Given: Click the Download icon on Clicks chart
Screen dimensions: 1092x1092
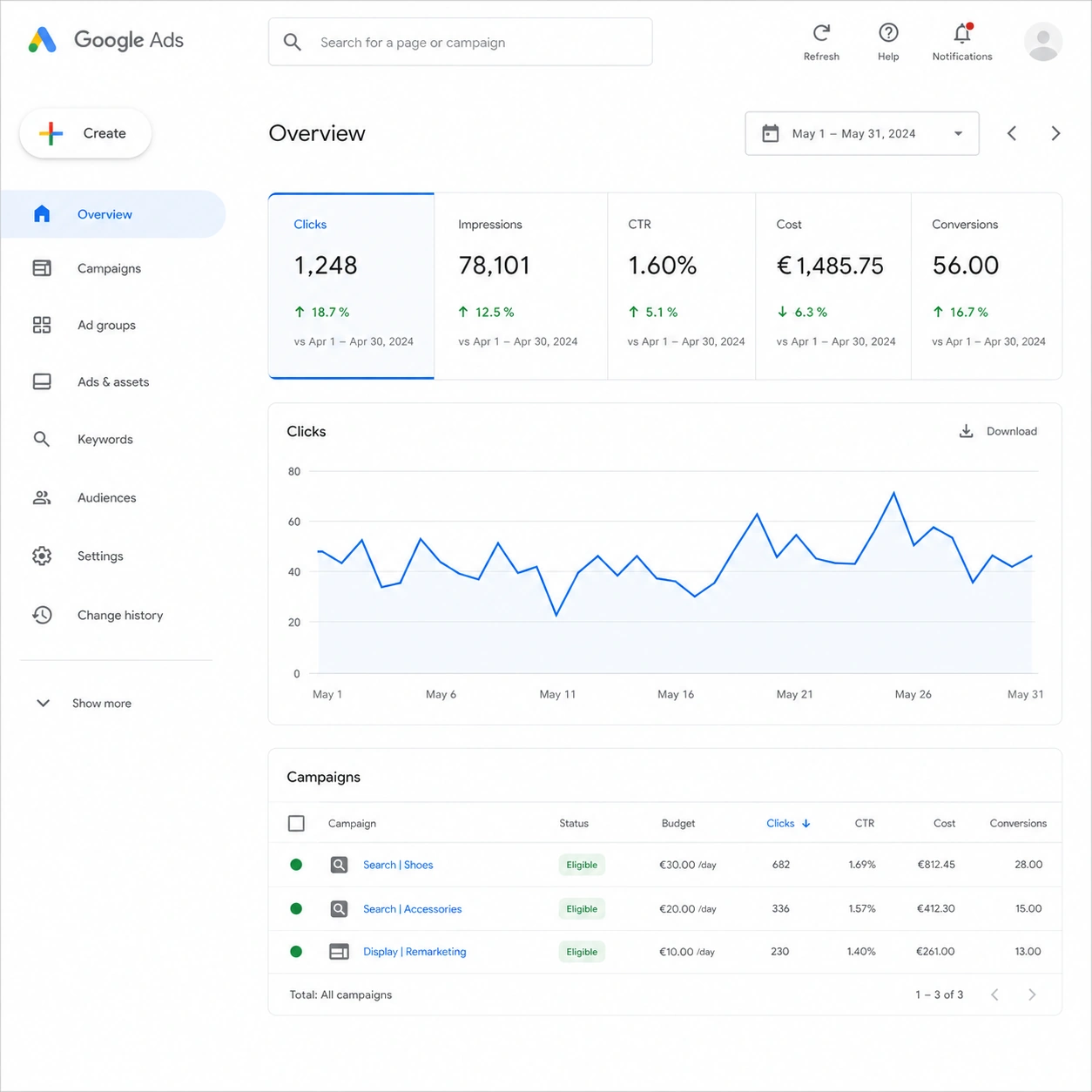Looking at the screenshot, I should (x=967, y=431).
